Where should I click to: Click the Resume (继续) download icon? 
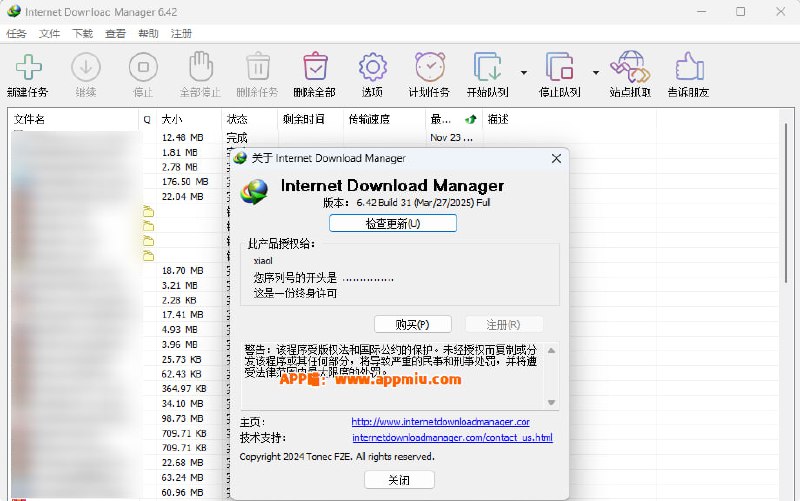(x=86, y=67)
